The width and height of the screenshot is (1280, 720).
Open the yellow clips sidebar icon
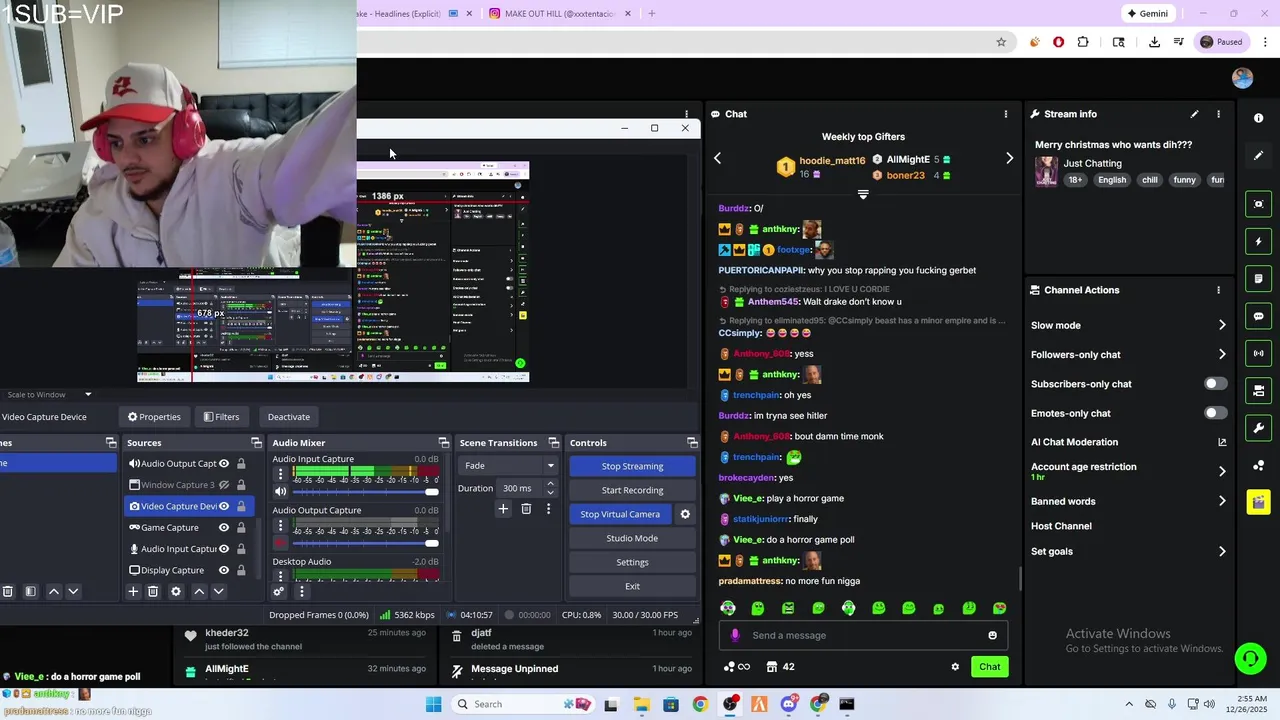(1258, 501)
